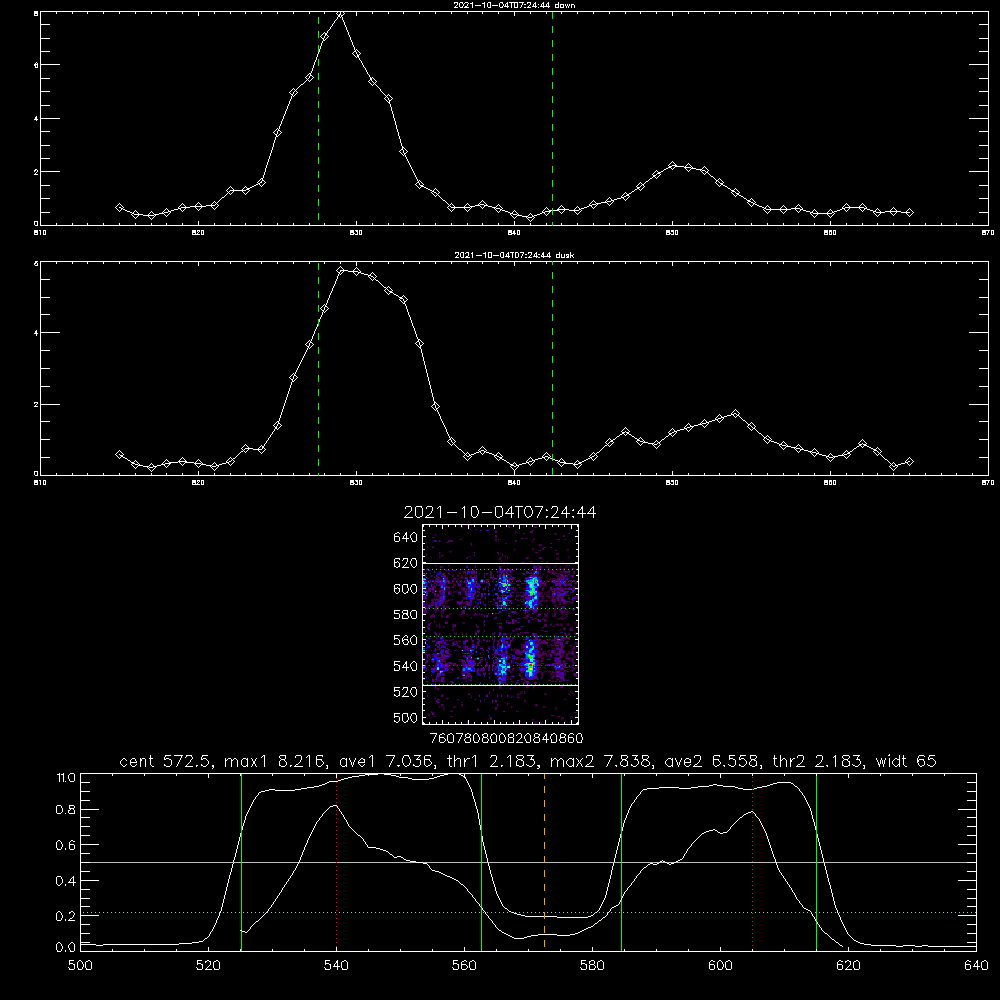This screenshot has width=1000, height=1000.
Task: Click the bottom plot x-axis label 640
Action: pyautogui.click(x=976, y=966)
